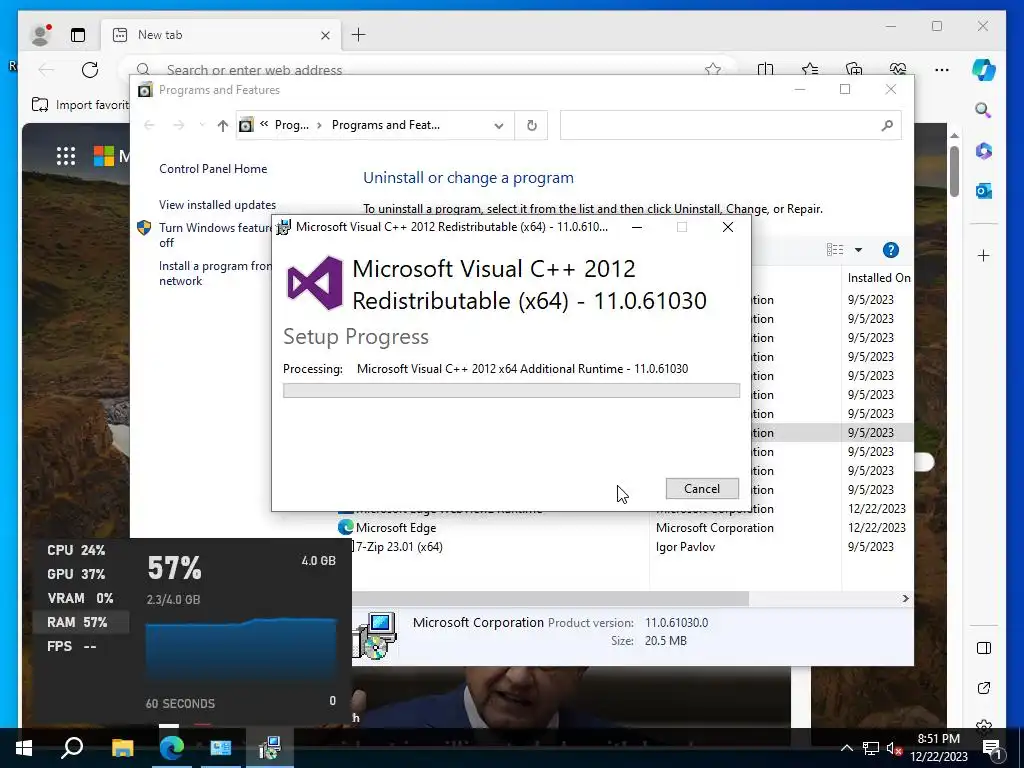Select the 7-Zip 23.01 (x64) row
Image resolution: width=1024 pixels, height=768 pixels.
click(x=625, y=547)
